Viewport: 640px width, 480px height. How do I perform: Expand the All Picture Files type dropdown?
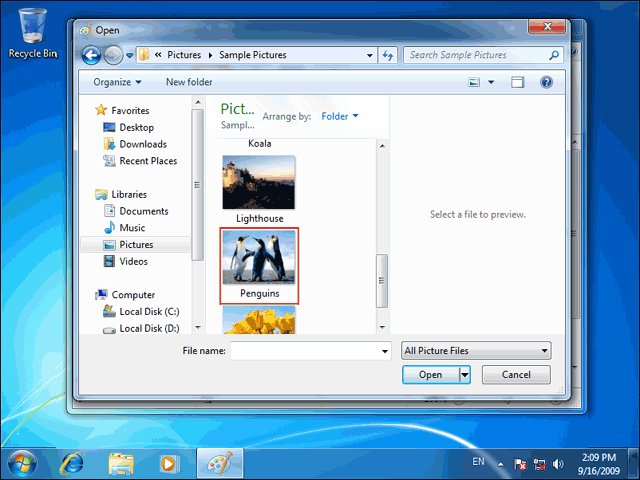(476, 351)
